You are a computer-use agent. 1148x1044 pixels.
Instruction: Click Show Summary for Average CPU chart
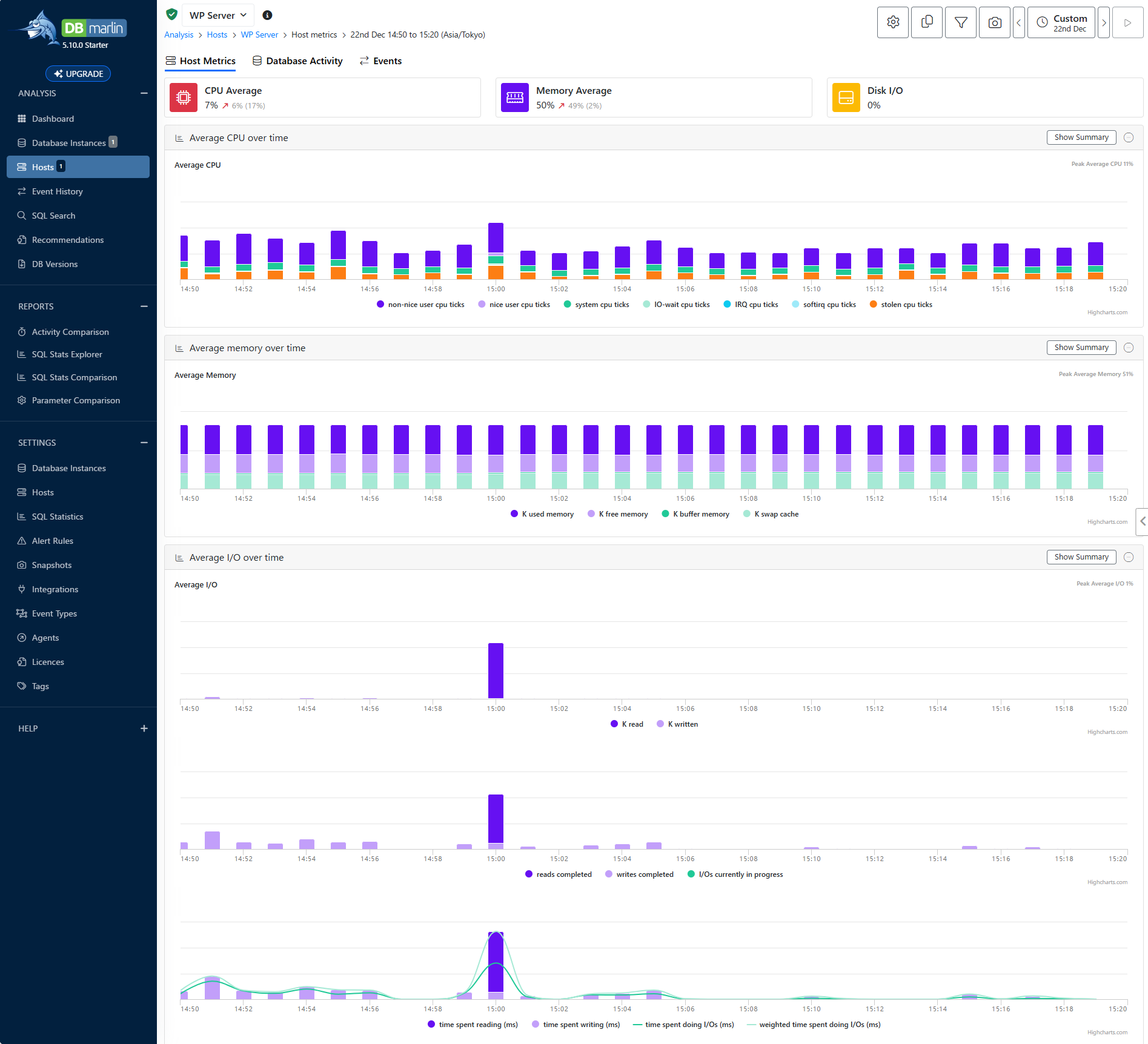coord(1081,137)
